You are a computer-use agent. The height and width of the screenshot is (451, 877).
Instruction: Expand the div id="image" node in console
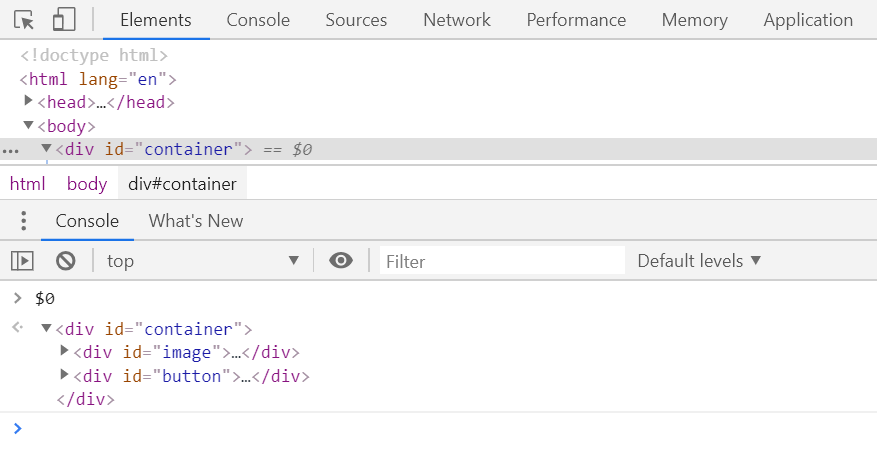(65, 351)
